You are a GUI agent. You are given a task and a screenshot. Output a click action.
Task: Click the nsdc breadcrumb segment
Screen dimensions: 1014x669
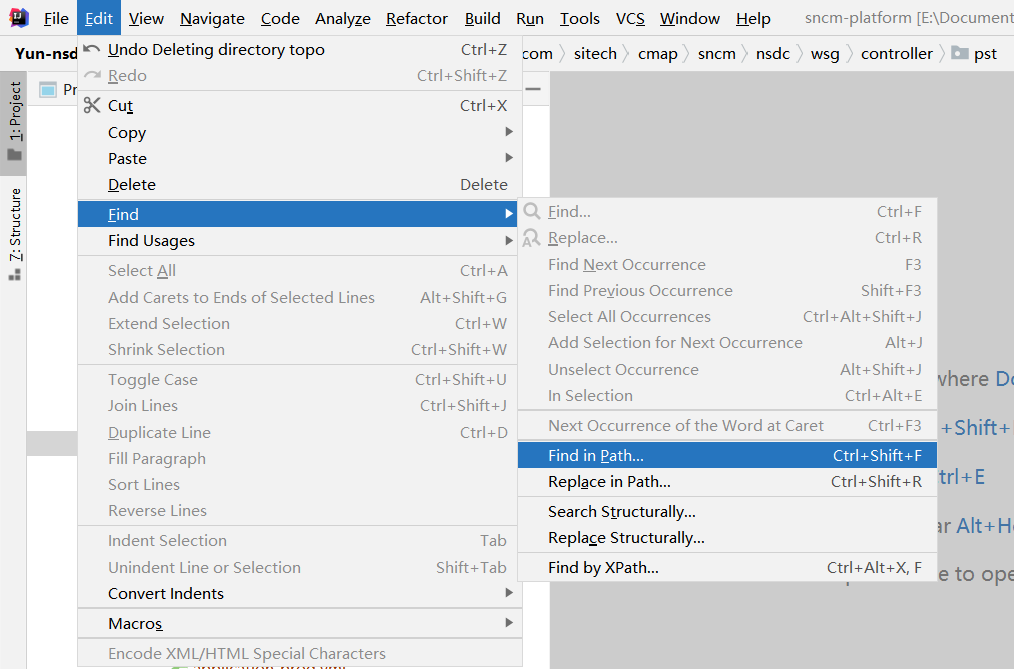pos(773,54)
